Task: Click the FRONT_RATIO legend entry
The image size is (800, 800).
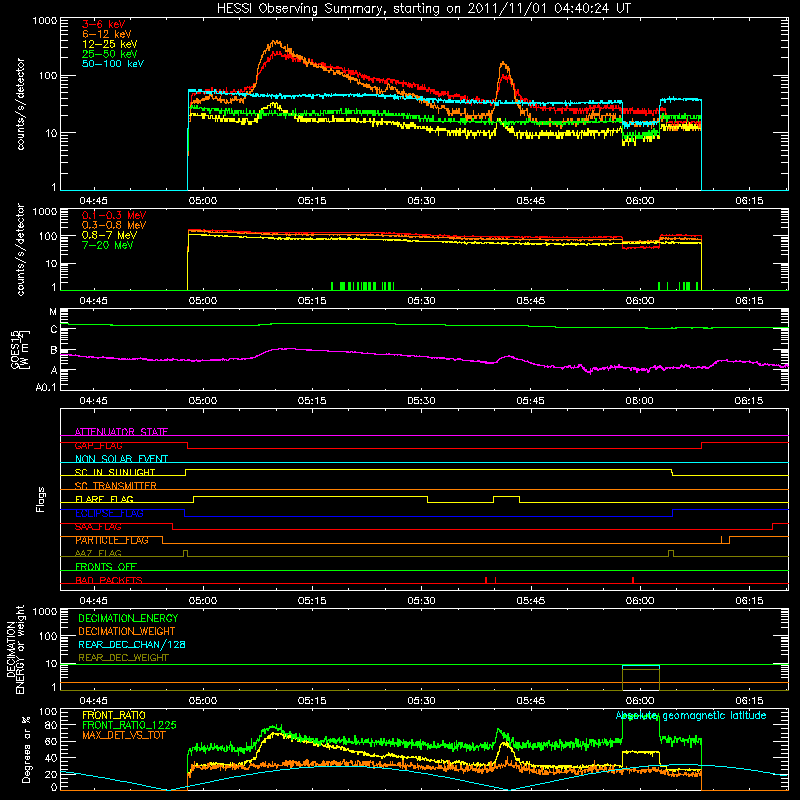Action: coord(114,715)
